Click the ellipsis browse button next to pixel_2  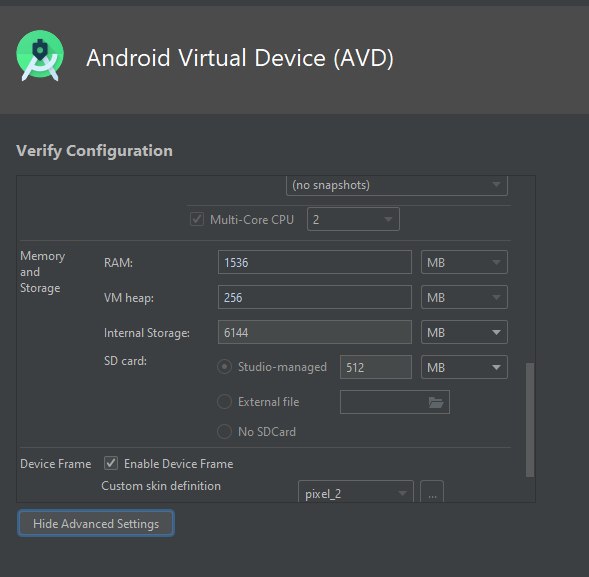coord(432,491)
